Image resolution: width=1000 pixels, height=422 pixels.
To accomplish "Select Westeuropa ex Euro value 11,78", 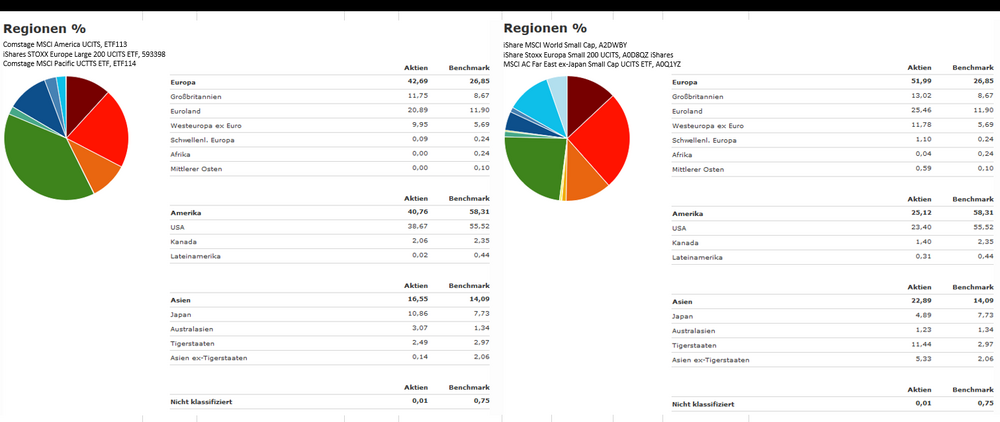I will click(922, 126).
